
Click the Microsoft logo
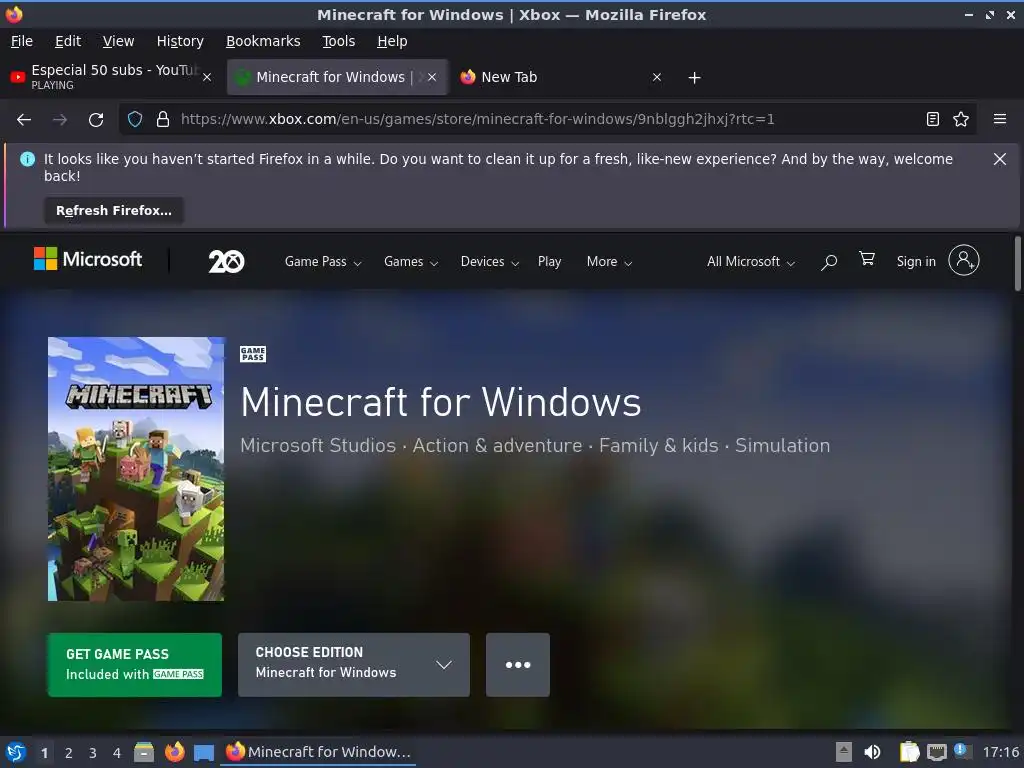click(x=88, y=259)
